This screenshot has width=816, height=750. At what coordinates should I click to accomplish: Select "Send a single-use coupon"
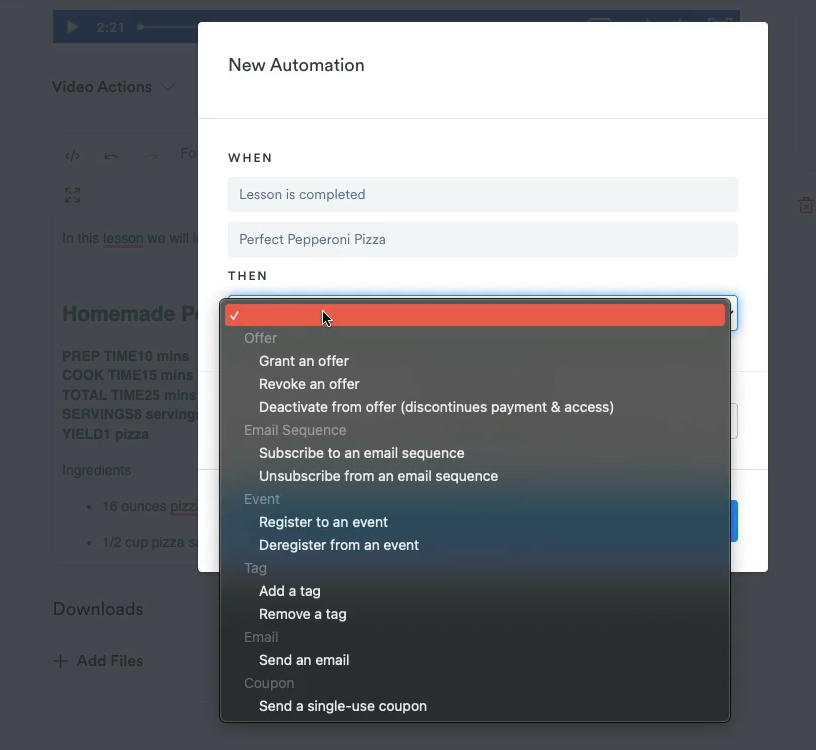tap(342, 706)
